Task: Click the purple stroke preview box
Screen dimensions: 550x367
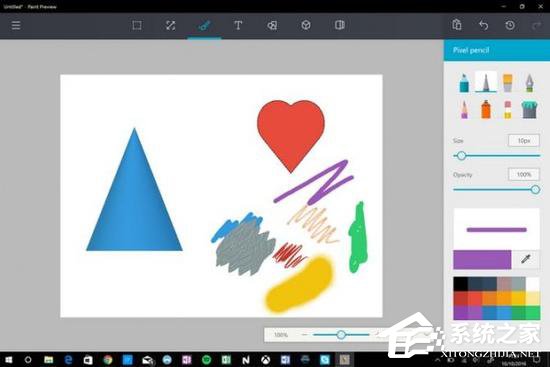Action: [x=496, y=228]
